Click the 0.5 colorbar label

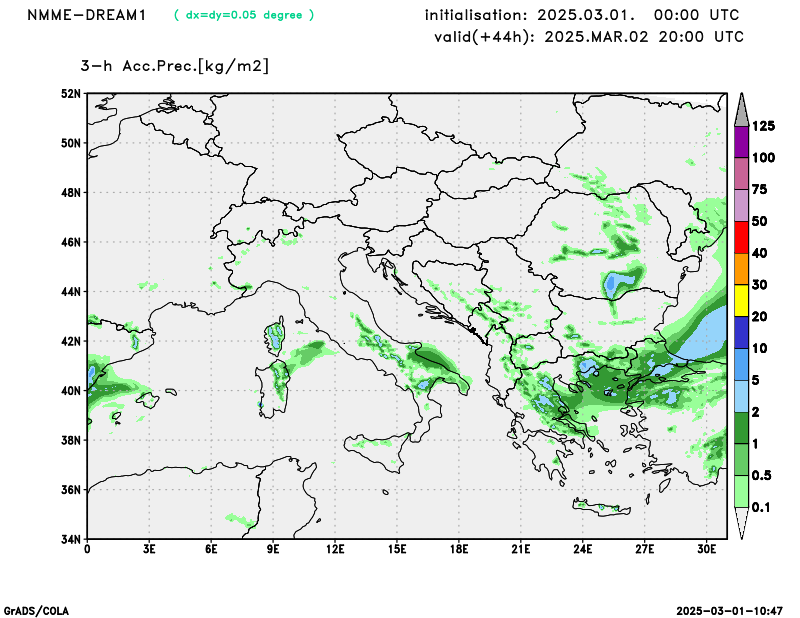[x=762, y=476]
